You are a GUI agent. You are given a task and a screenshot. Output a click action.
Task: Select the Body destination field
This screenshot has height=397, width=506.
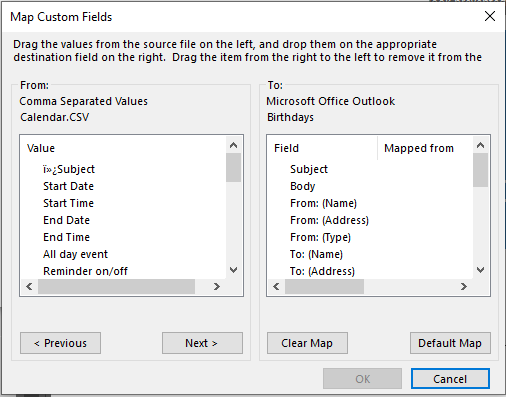302,186
